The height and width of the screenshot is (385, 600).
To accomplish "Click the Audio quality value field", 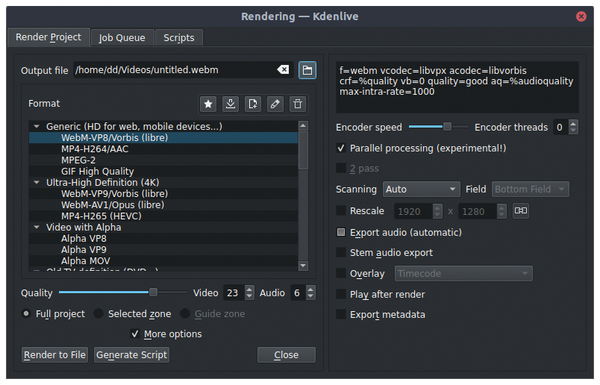I will (298, 293).
